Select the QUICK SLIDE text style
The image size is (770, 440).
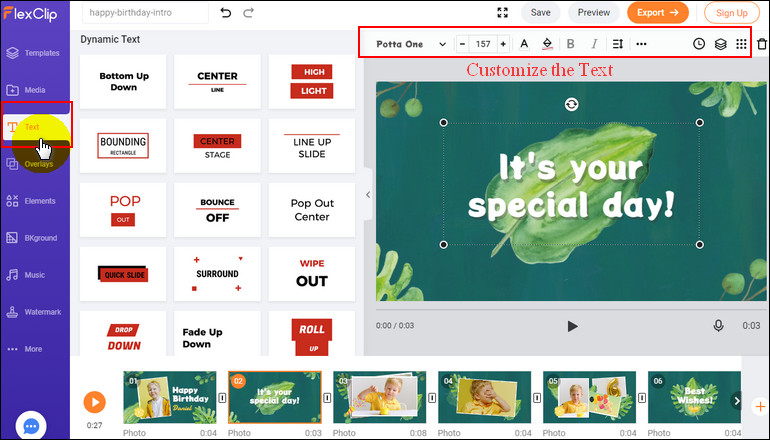coord(123,274)
